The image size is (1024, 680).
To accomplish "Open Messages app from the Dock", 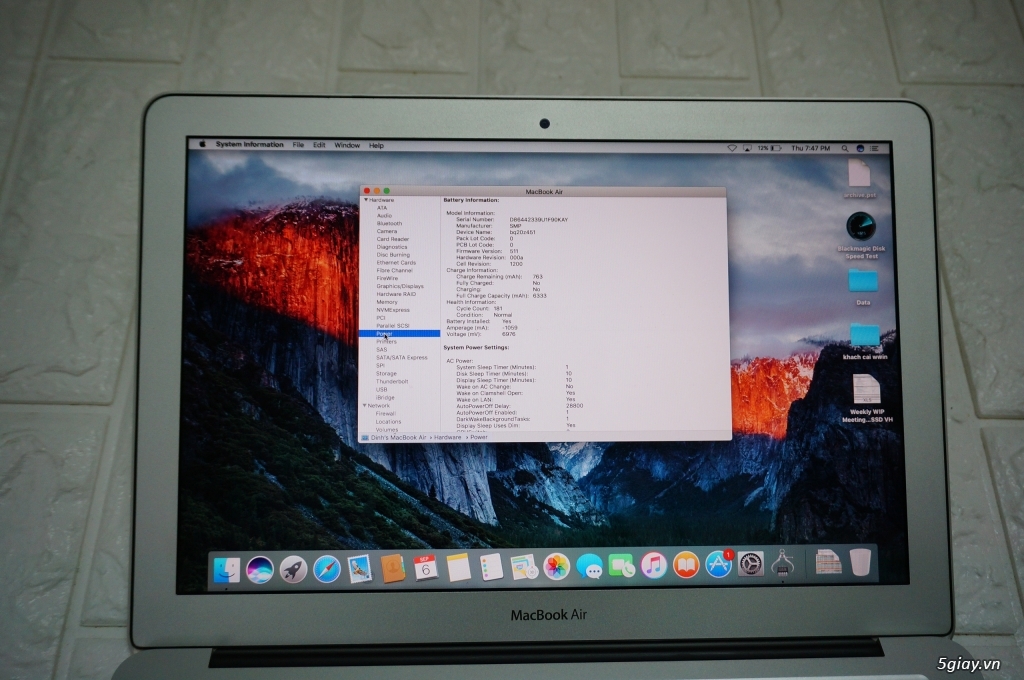I will (x=589, y=566).
